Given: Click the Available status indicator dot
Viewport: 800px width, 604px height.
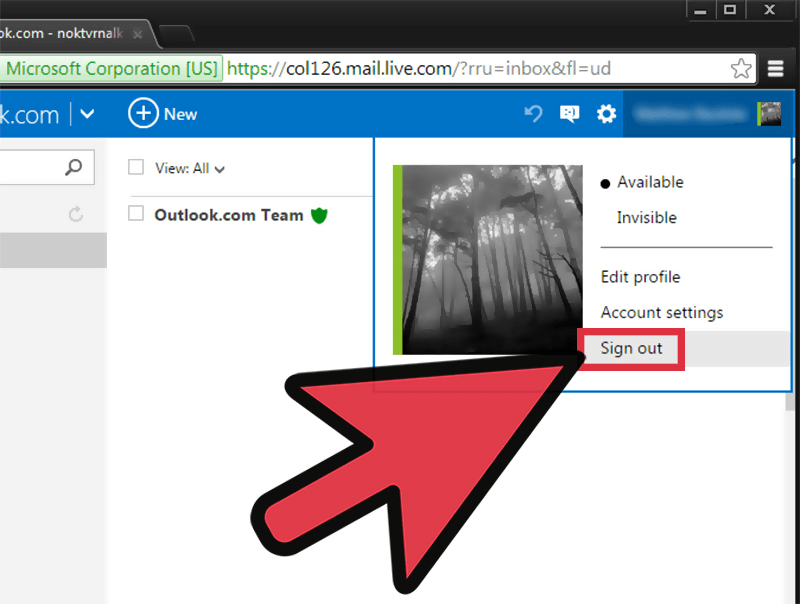Looking at the screenshot, I should (x=605, y=182).
